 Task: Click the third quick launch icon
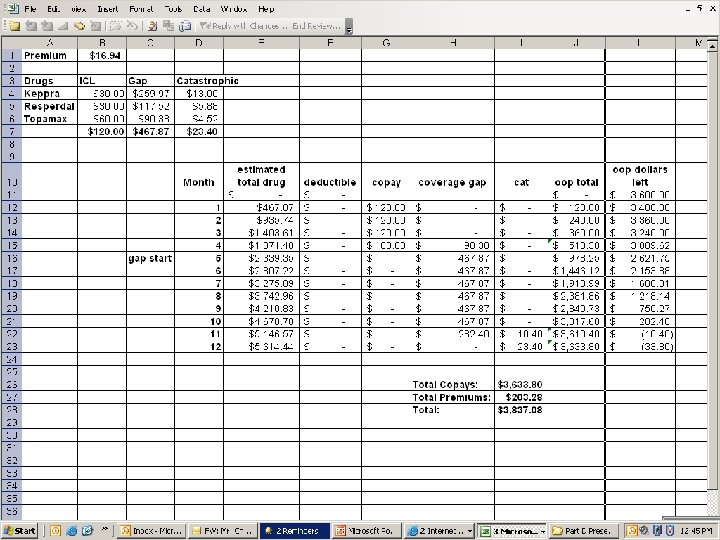point(87,531)
